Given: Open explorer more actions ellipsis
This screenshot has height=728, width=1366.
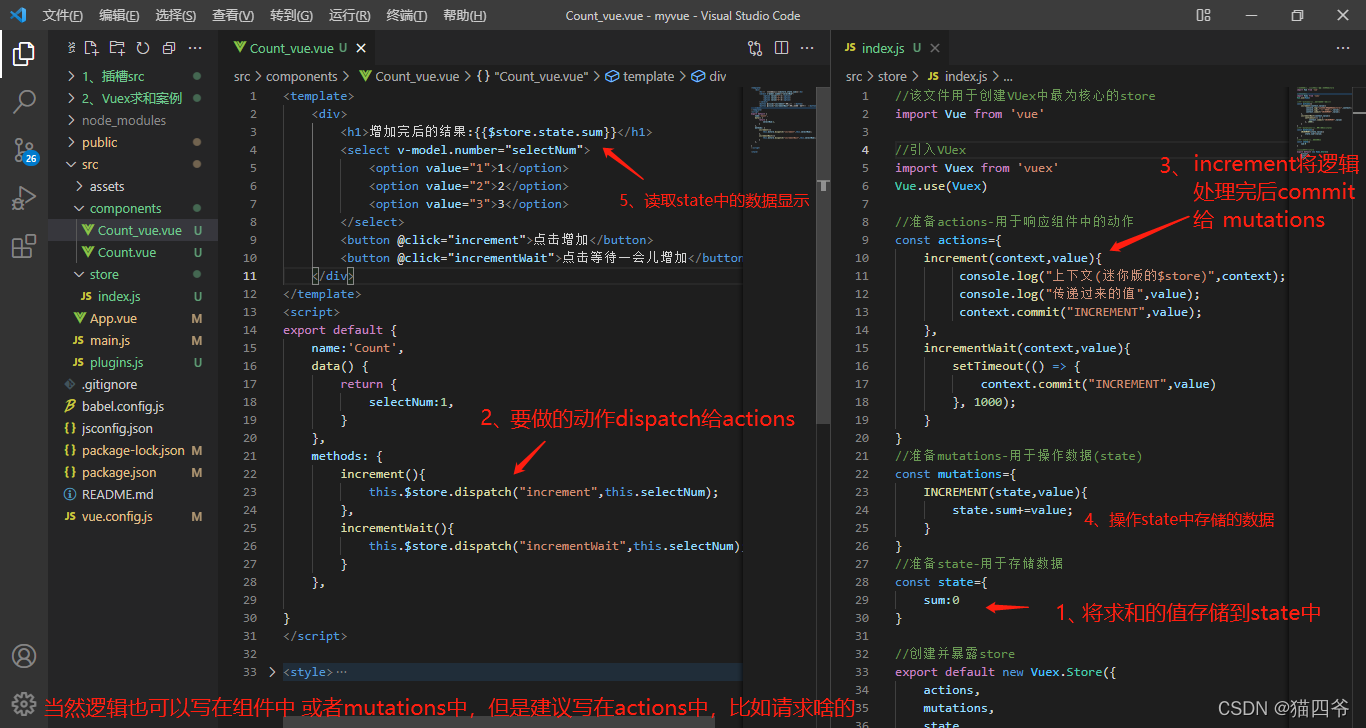Looking at the screenshot, I should [195, 48].
